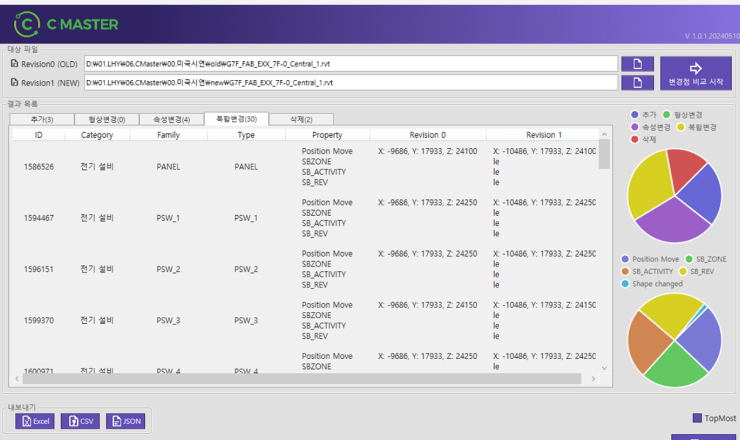Select the 속성변경(4) tab
The height and width of the screenshot is (440, 740).
pos(171,119)
